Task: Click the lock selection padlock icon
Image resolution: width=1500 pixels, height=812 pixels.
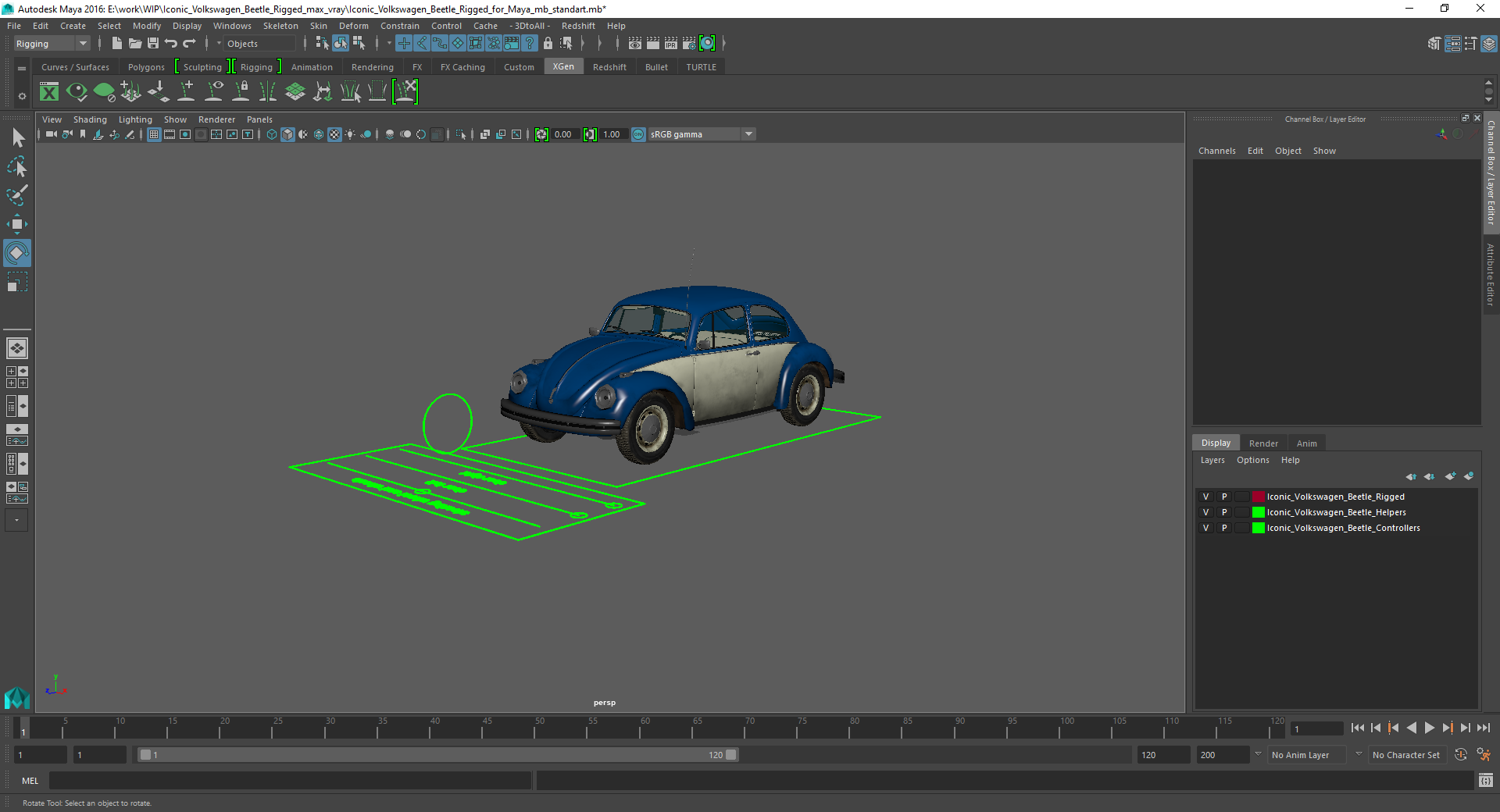Action: click(x=548, y=44)
